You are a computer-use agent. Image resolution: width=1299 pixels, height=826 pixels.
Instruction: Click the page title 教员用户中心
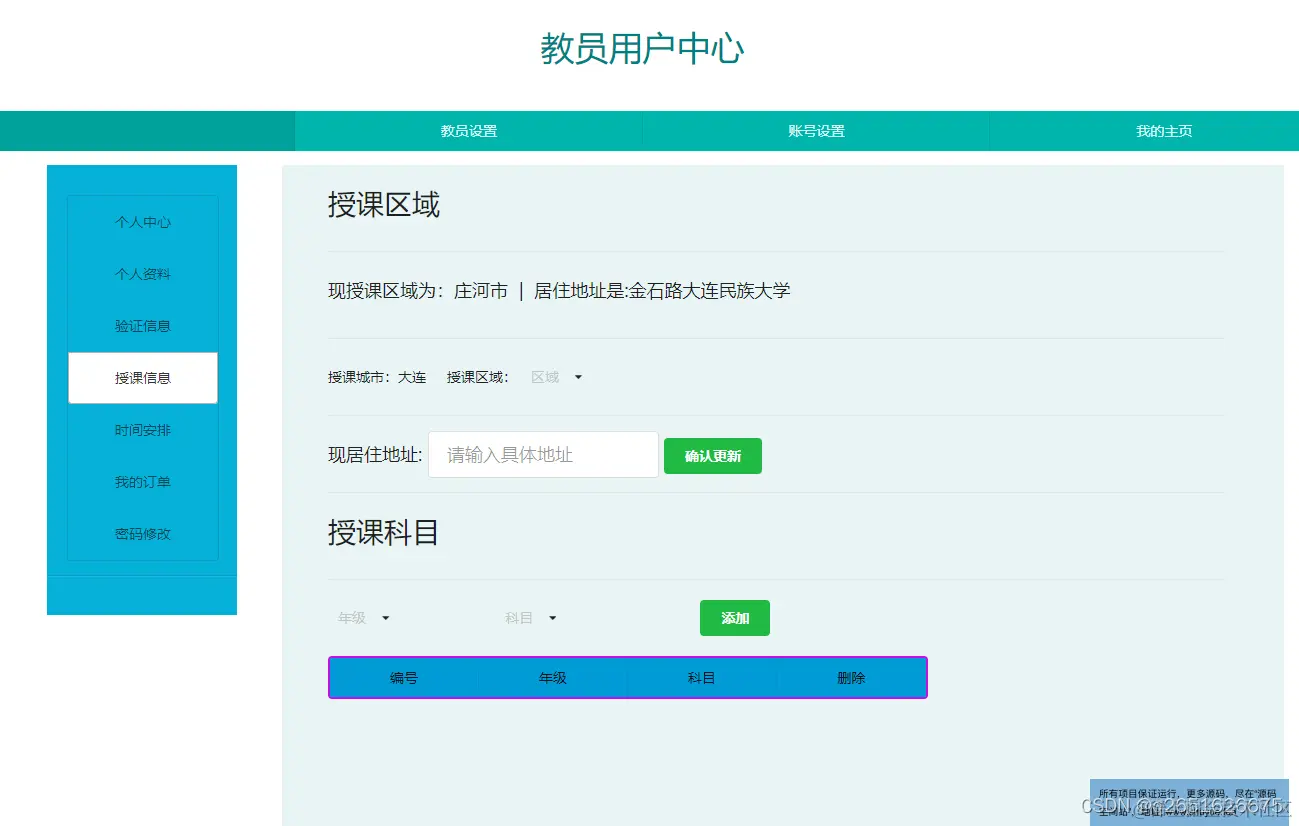(641, 49)
